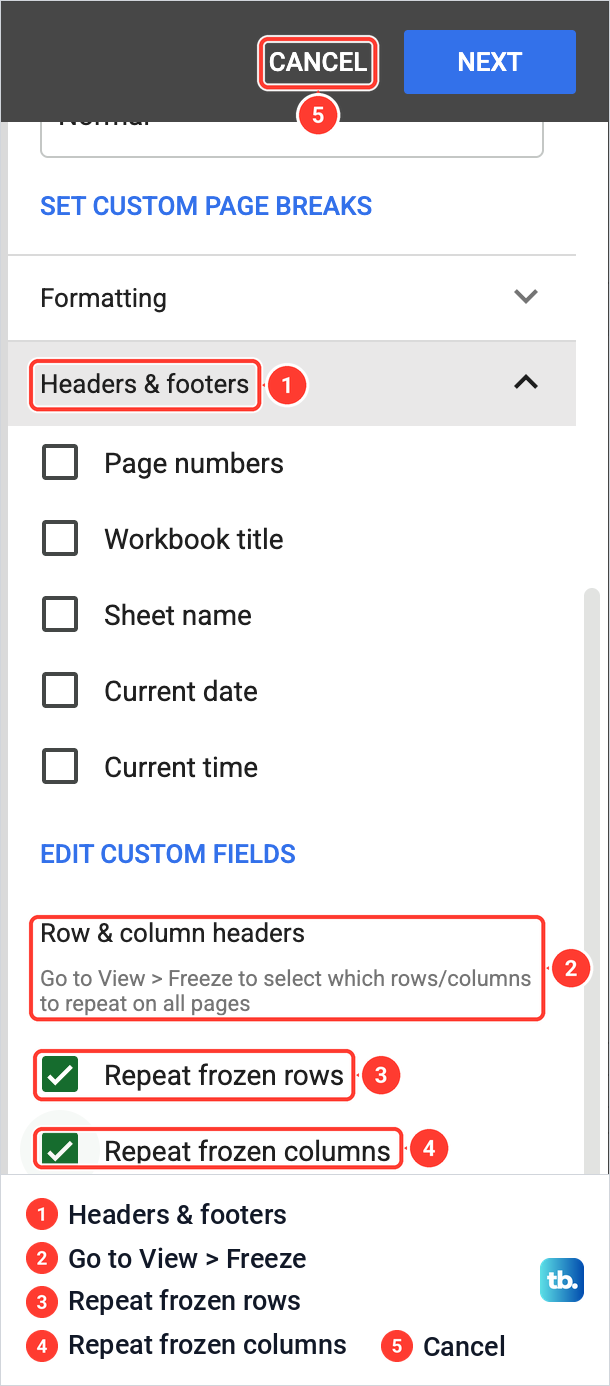Enable the Workbook title checkbox
610x1386 pixels.
point(60,539)
